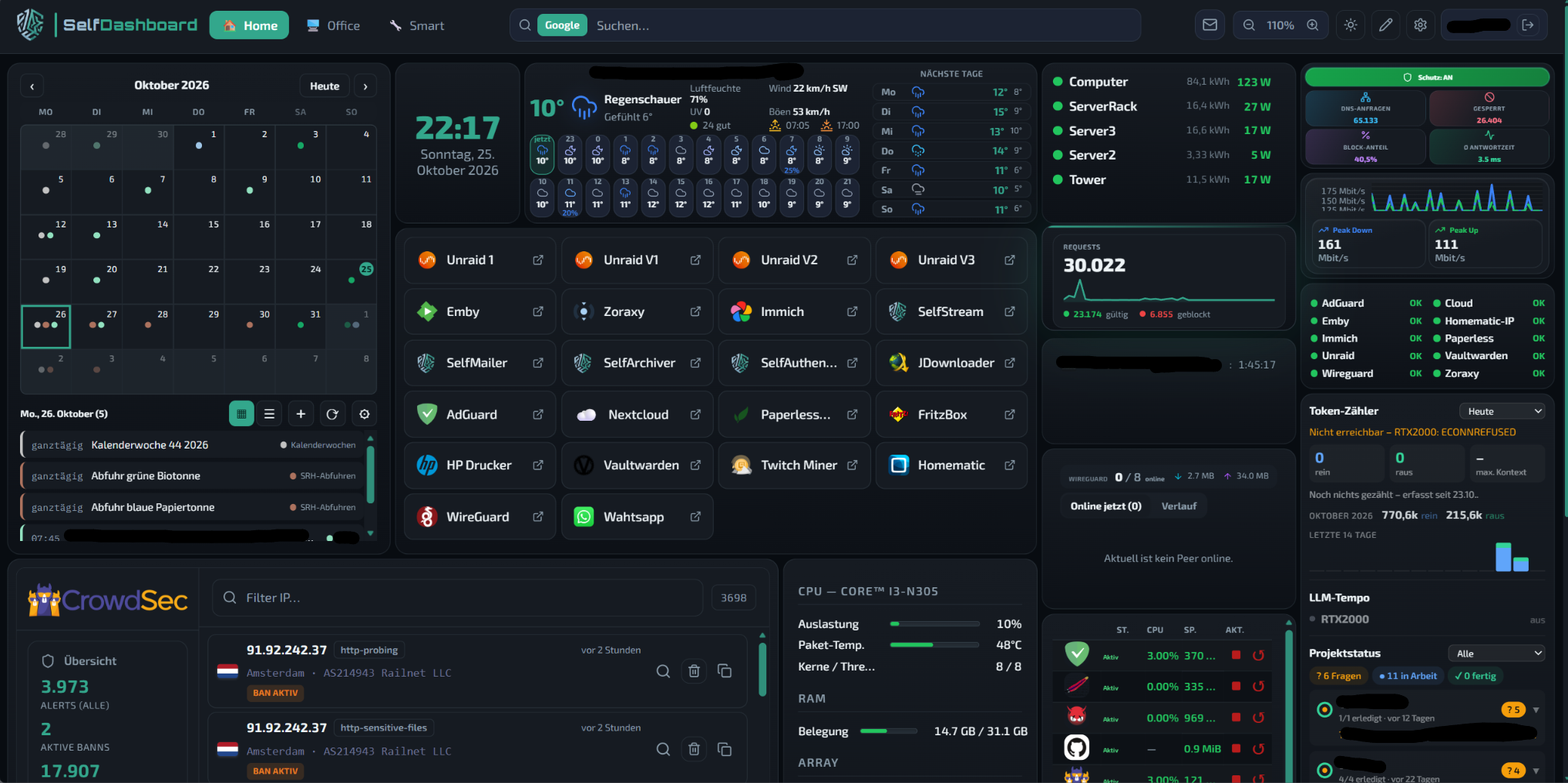Screen dimensions: 1568x783
Task: Go to previous month in calendar
Action: point(32,86)
